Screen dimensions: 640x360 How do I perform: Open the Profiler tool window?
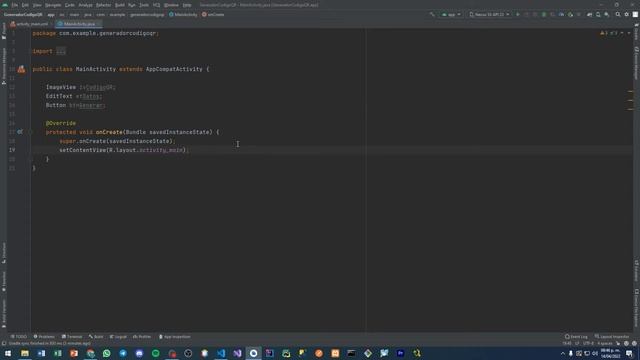coord(142,337)
